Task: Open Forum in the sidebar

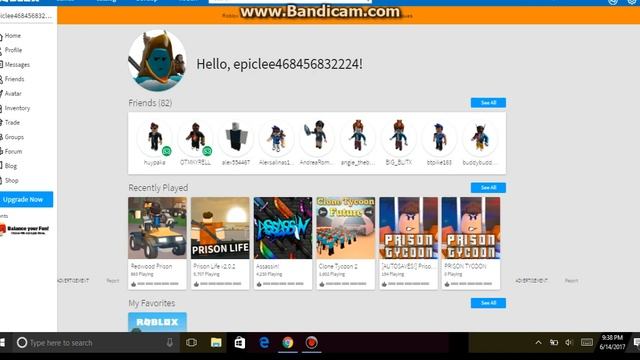Action: [x=13, y=151]
